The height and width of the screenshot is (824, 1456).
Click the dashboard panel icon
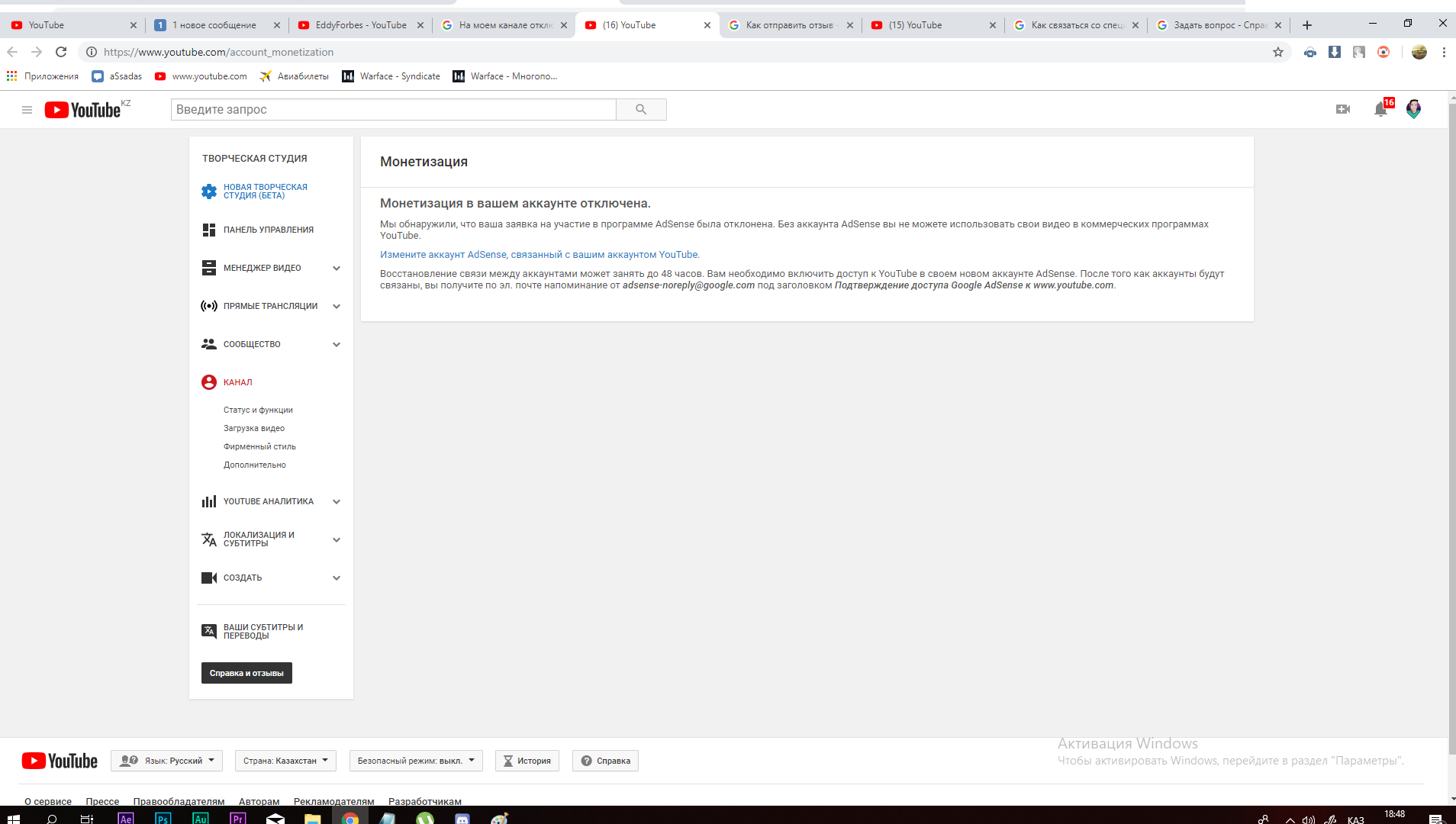click(209, 230)
